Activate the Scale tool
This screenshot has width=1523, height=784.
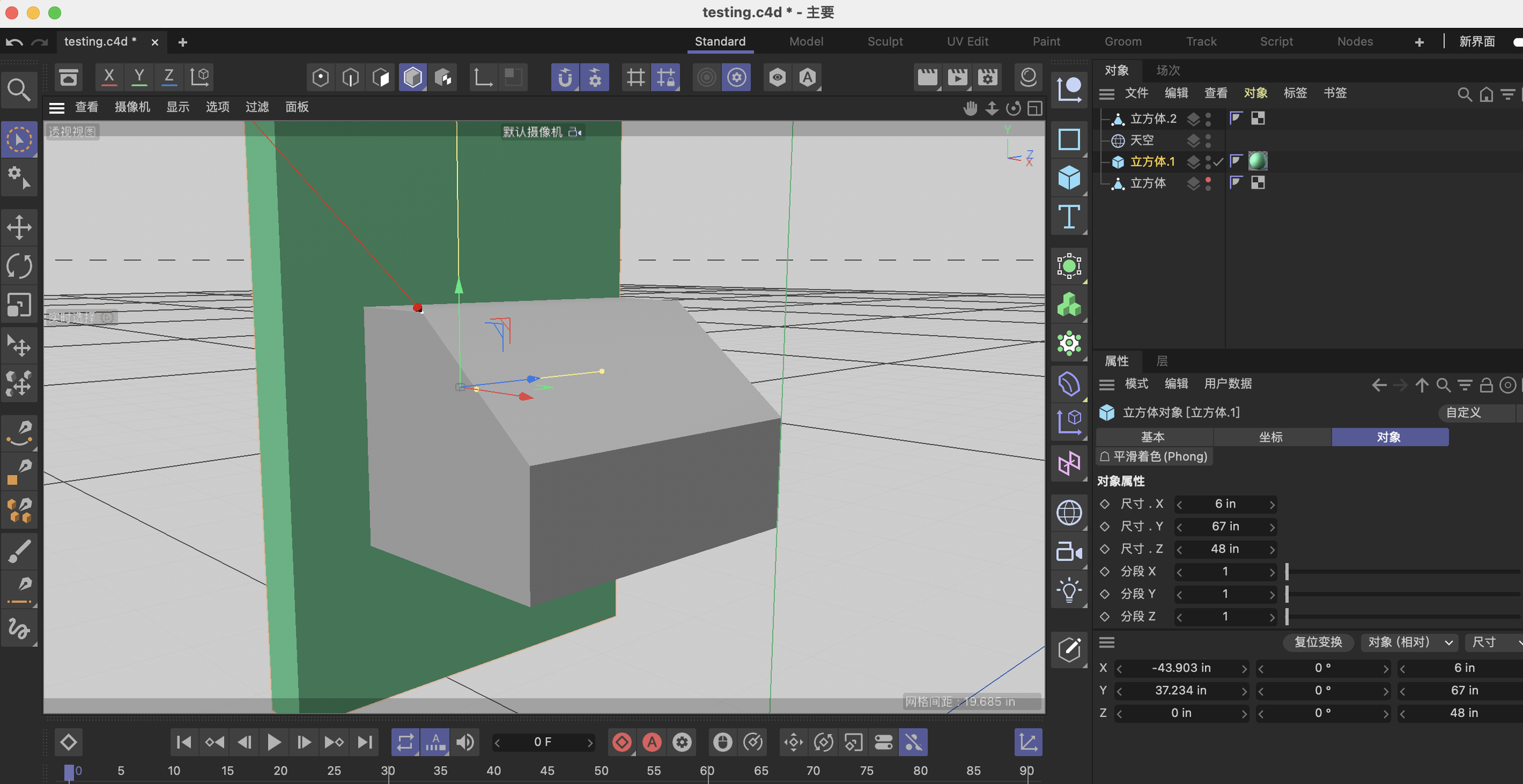pos(19,305)
